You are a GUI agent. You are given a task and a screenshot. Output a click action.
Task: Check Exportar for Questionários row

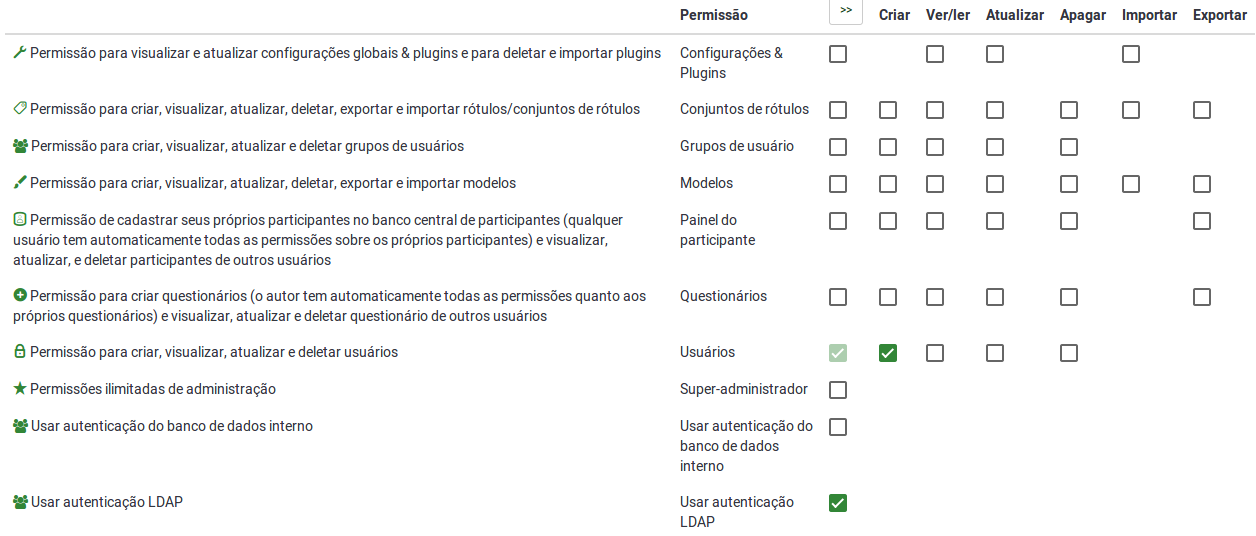pos(1202,297)
